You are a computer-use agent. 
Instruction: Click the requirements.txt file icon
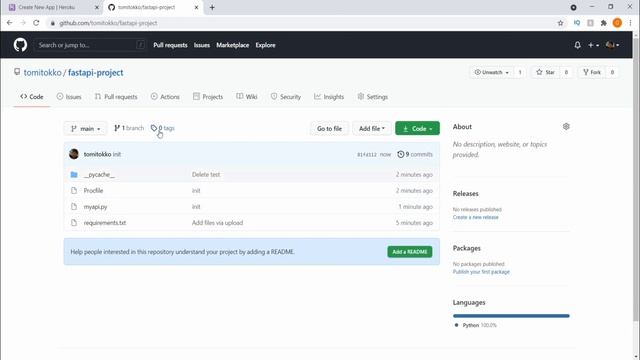74,223
